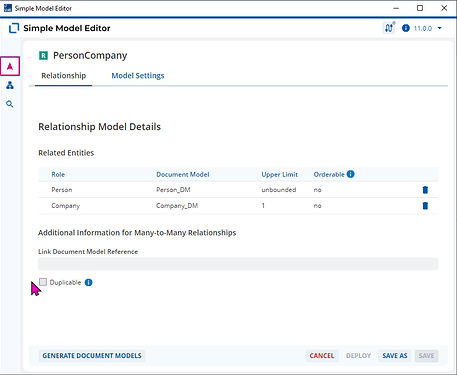Click Orderable value no in Company row
Image resolution: width=457 pixels, height=375 pixels.
click(x=317, y=206)
